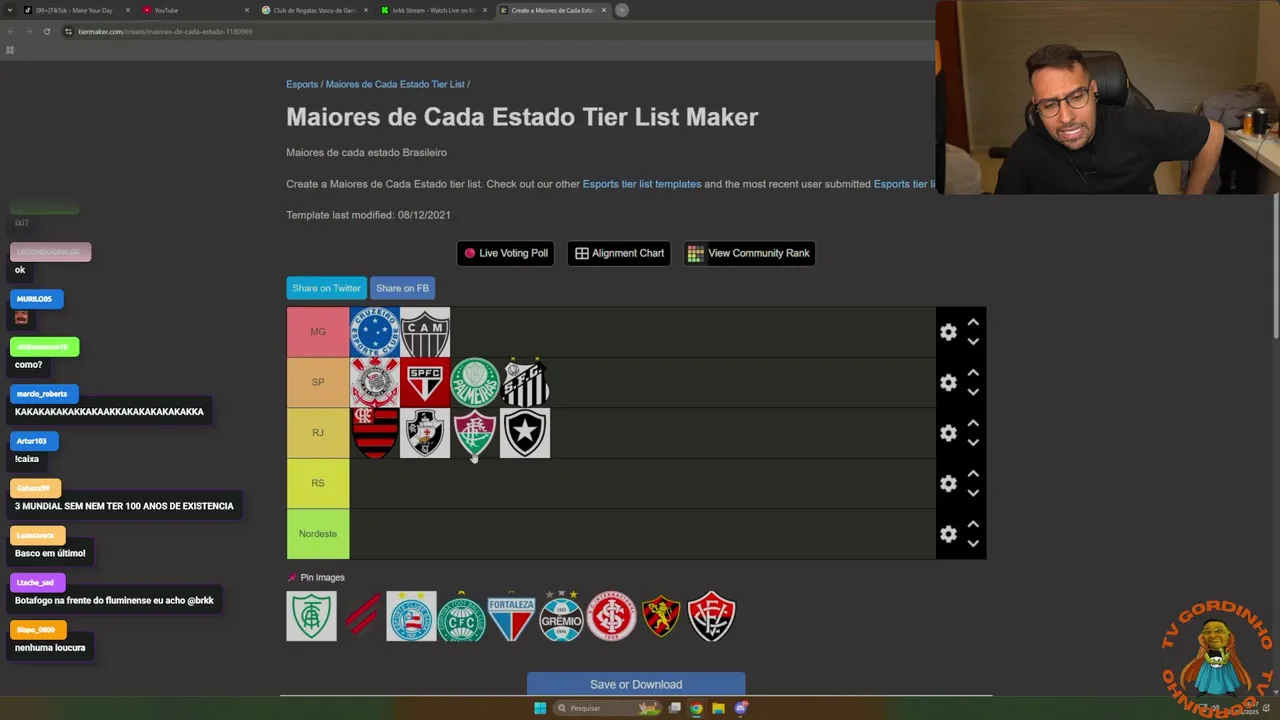Select the Palmeiras crest
The width and height of the screenshot is (1280, 720).
(x=475, y=382)
